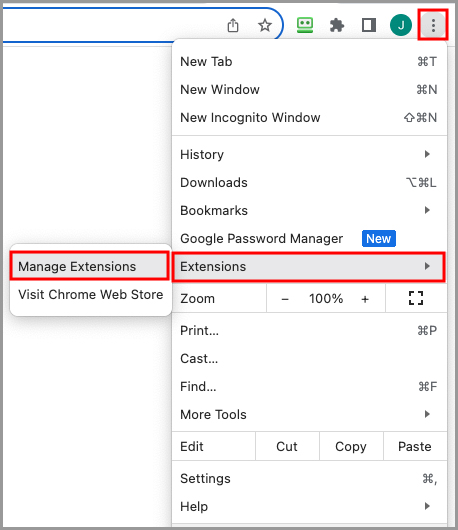Click the three-dot Chrome menu button
The image size is (458, 530).
[x=433, y=25]
